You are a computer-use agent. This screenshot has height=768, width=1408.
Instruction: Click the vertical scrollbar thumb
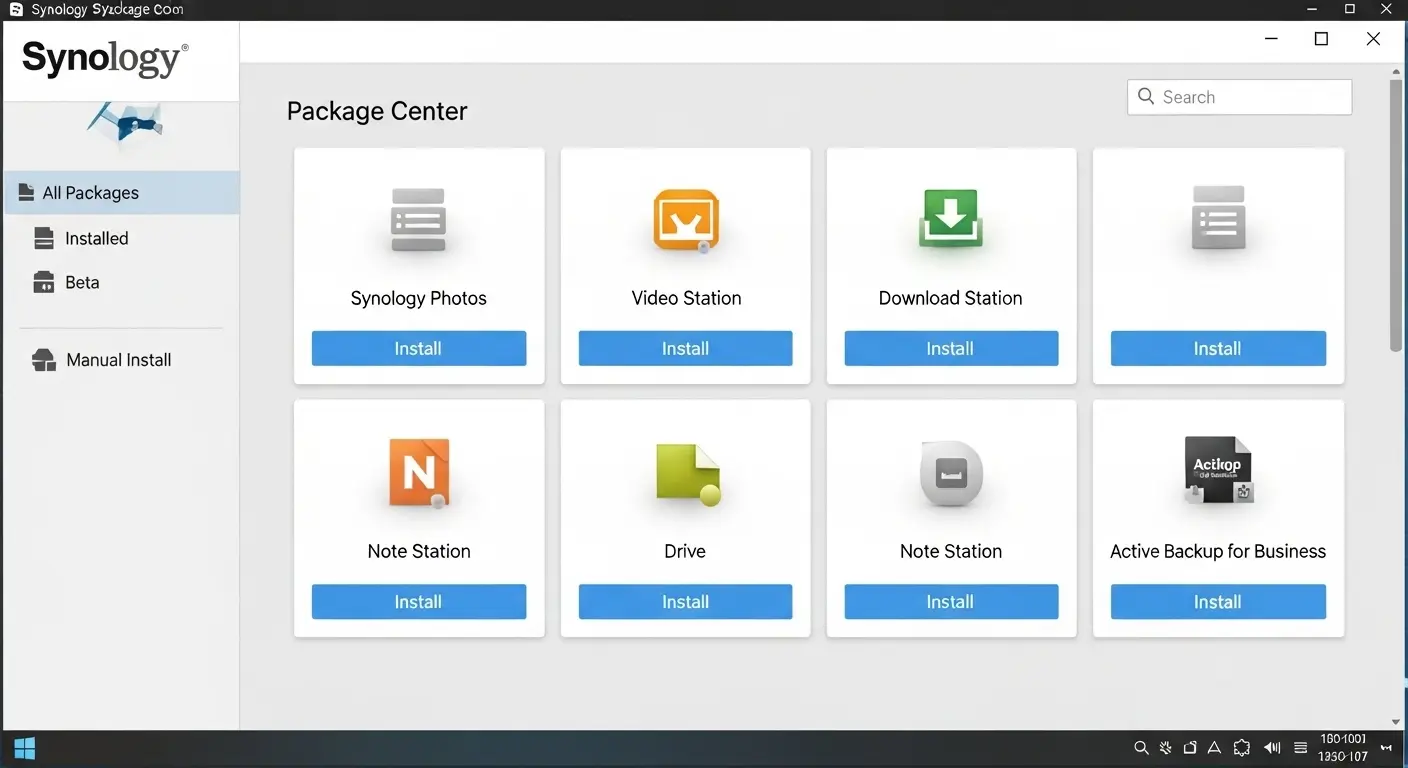[1396, 216]
